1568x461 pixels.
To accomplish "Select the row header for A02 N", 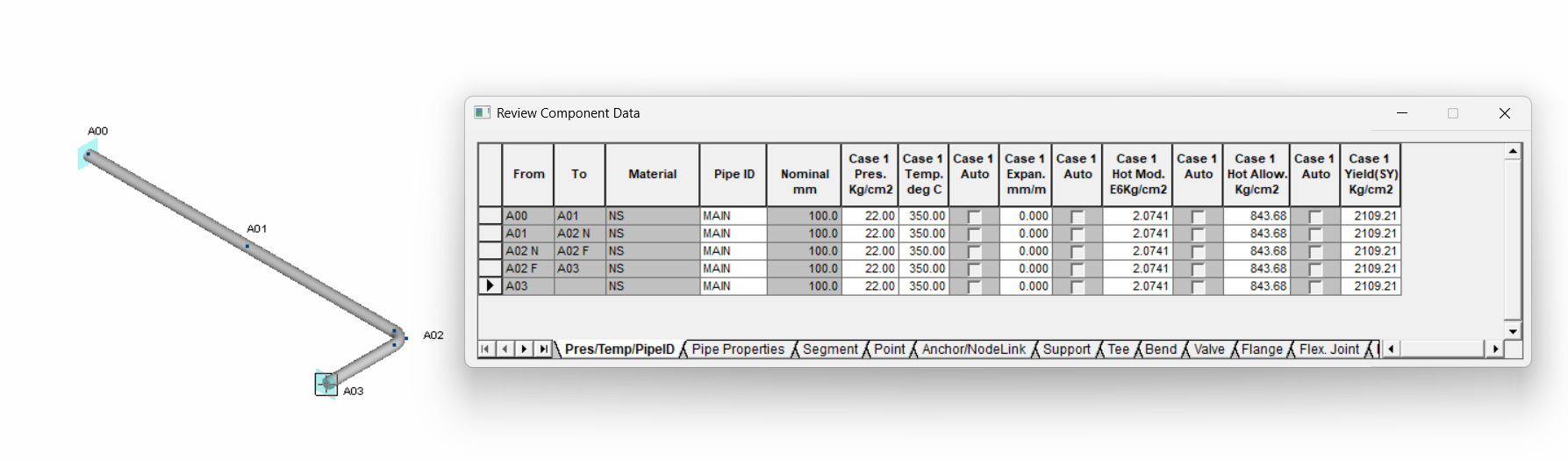I will tap(490, 251).
